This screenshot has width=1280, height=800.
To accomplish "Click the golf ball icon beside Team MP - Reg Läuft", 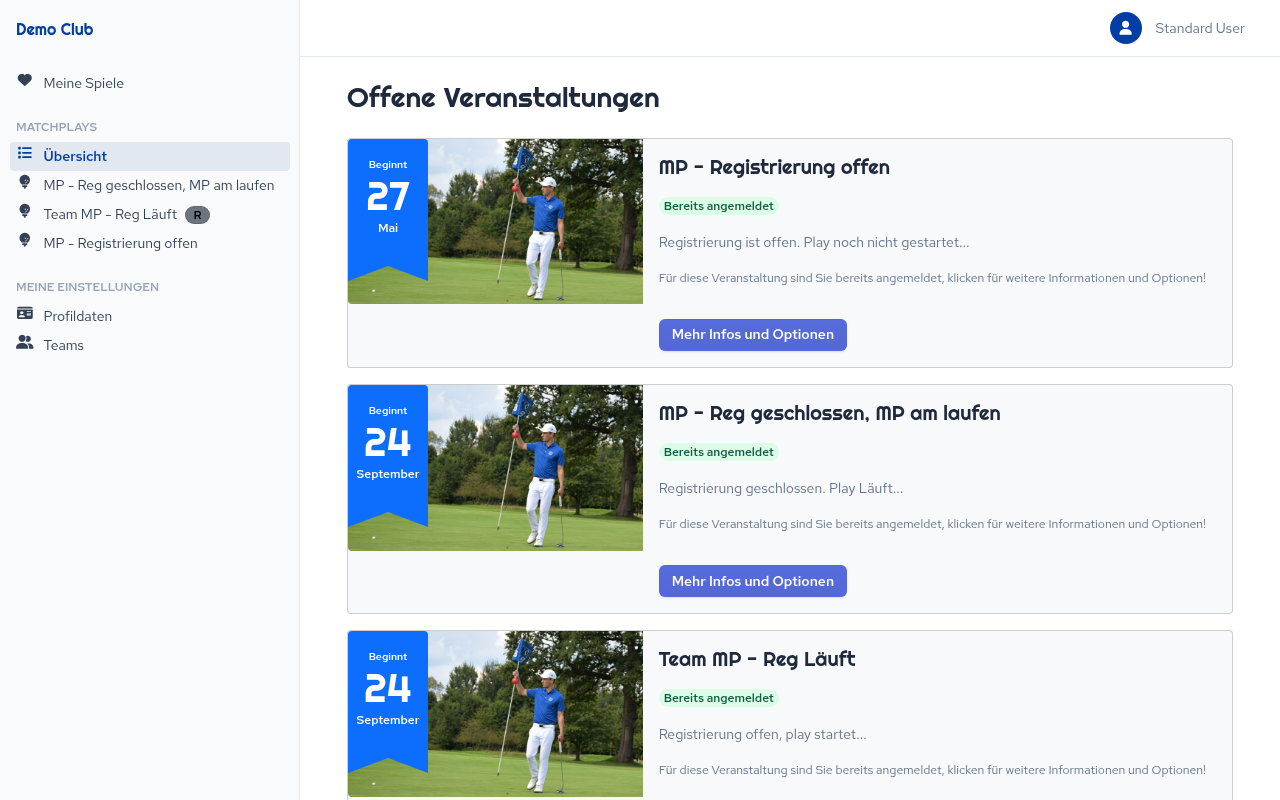I will (x=25, y=212).
